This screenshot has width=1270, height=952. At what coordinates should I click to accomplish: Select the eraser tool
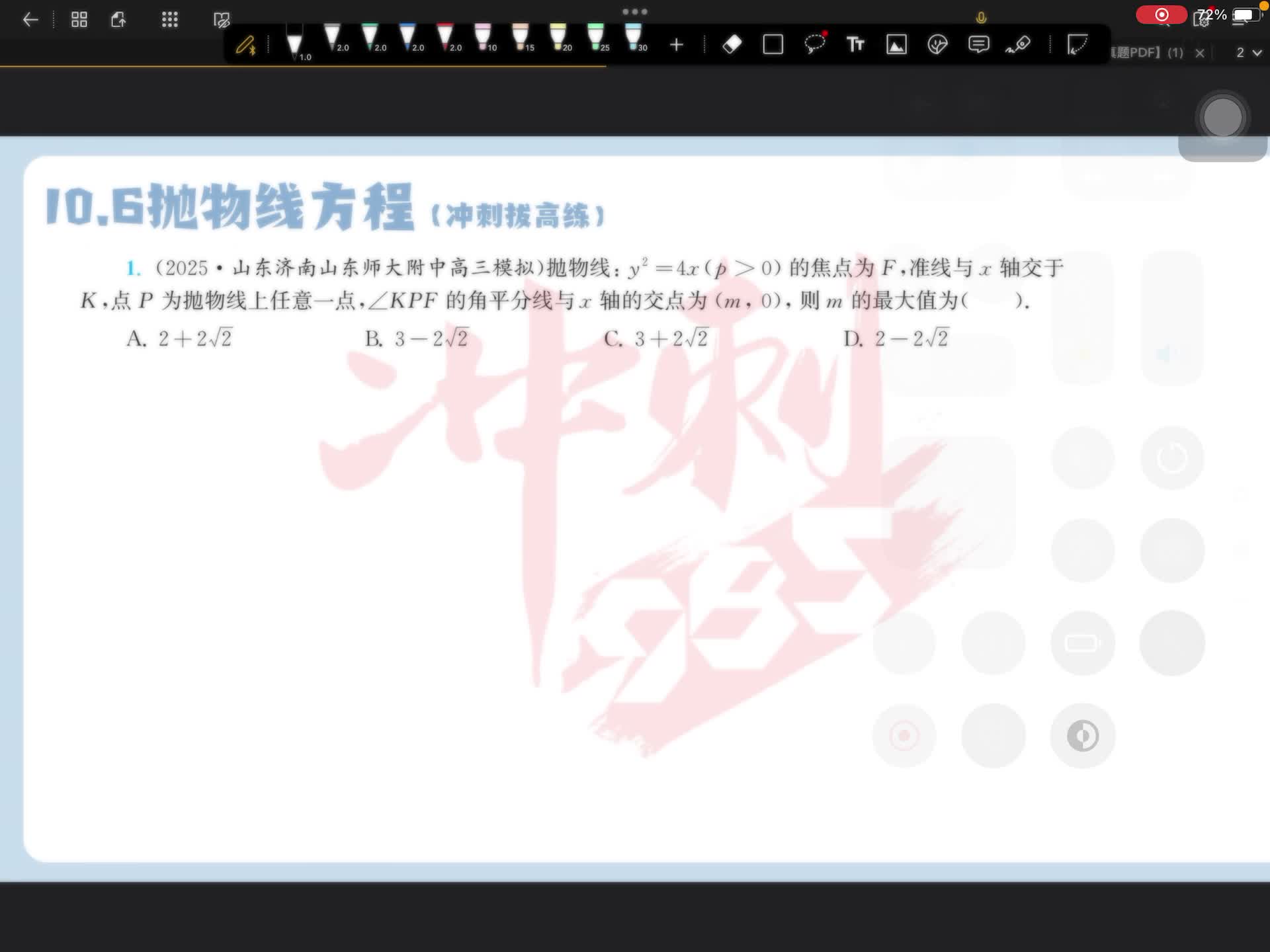(x=732, y=44)
